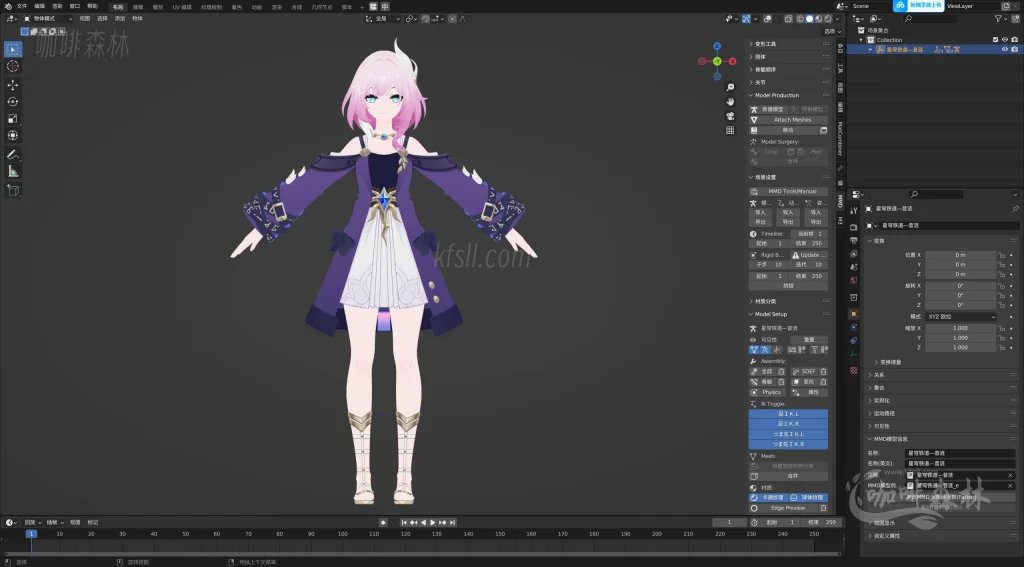Toggle Collection exclude checkbox in outliner
Viewport: 1024px width, 567px height.
(x=995, y=40)
